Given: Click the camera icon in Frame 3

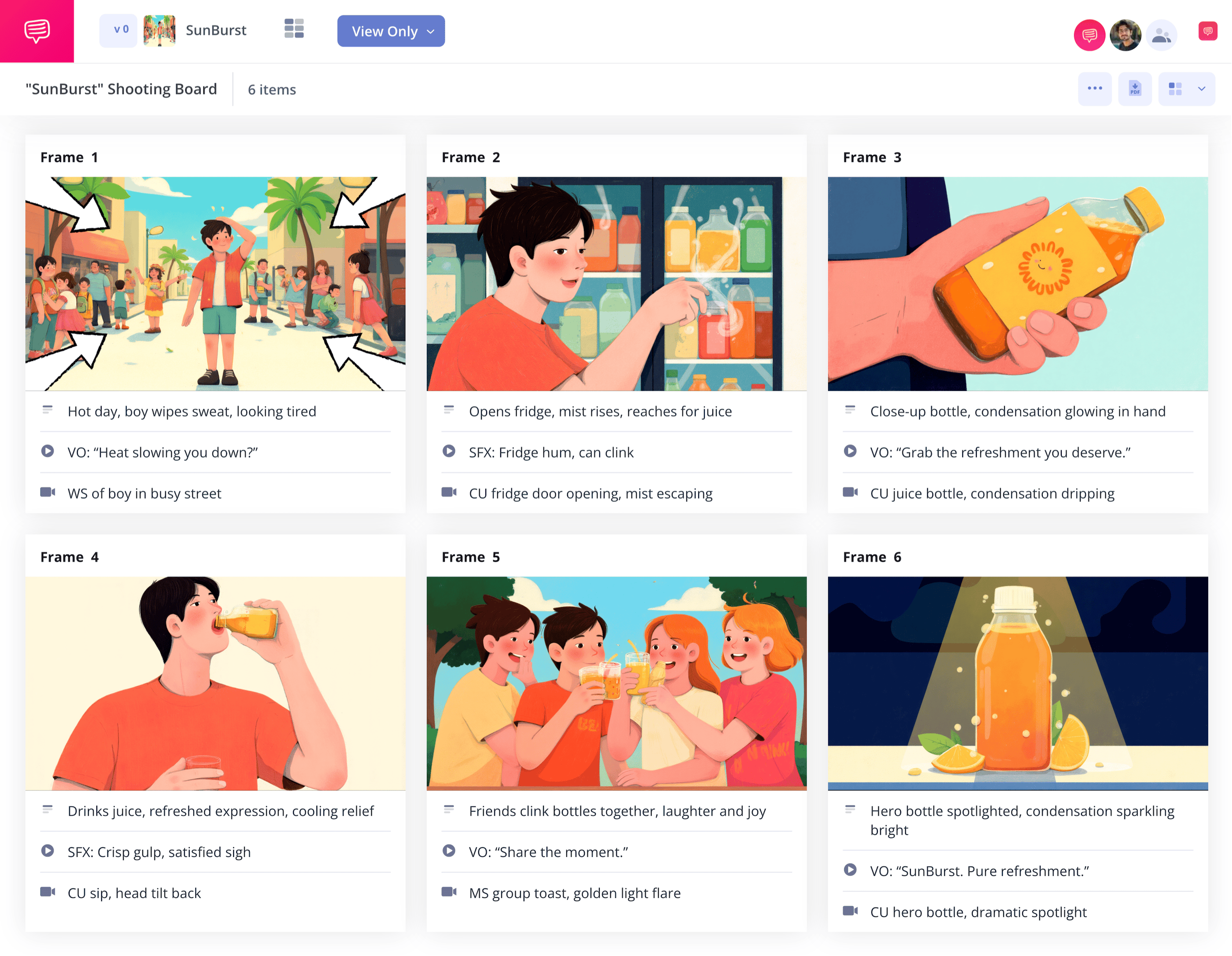Looking at the screenshot, I should click(850, 492).
